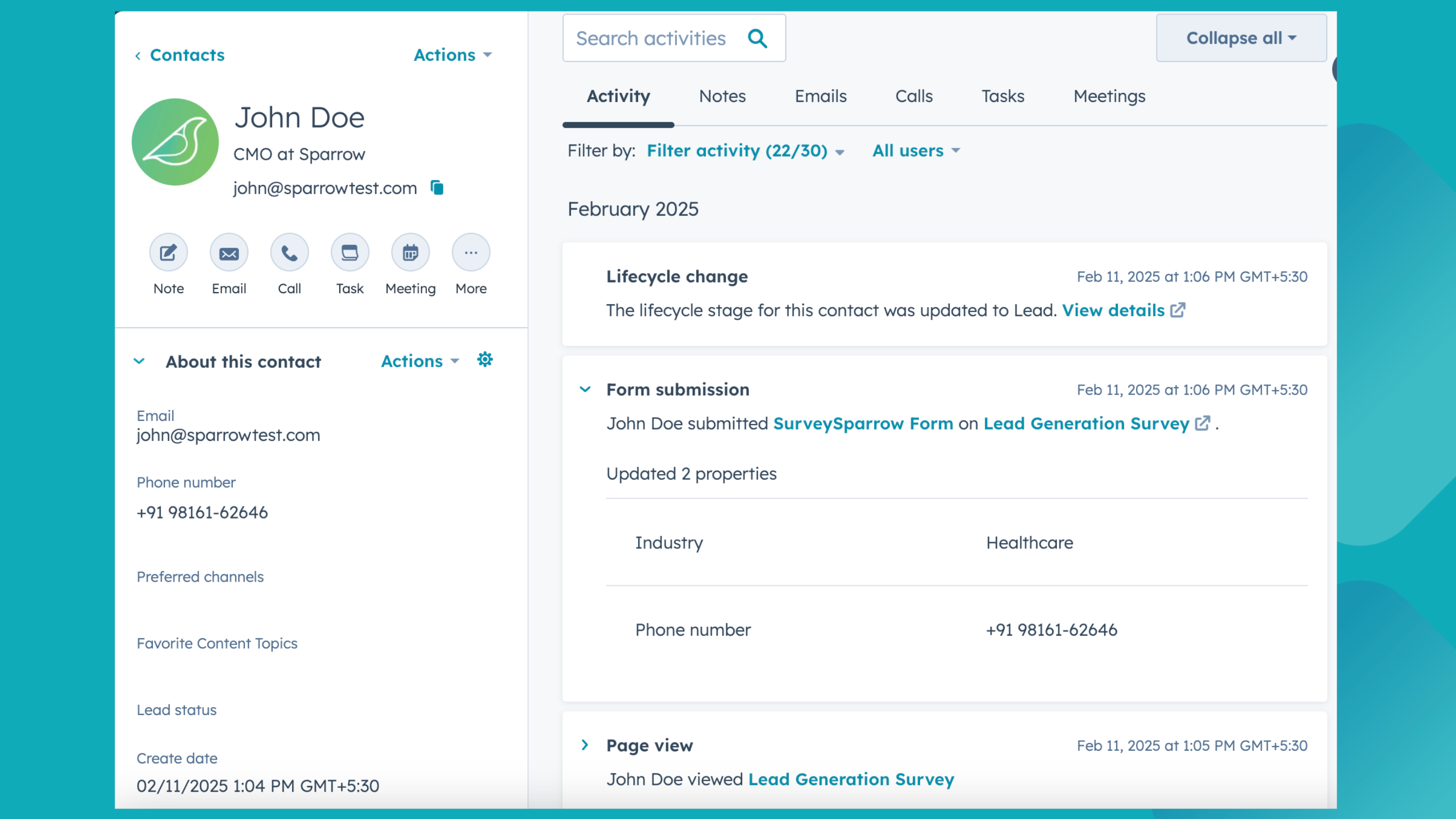Expand the Page view entry
This screenshot has width=1456, height=819.
[585, 745]
